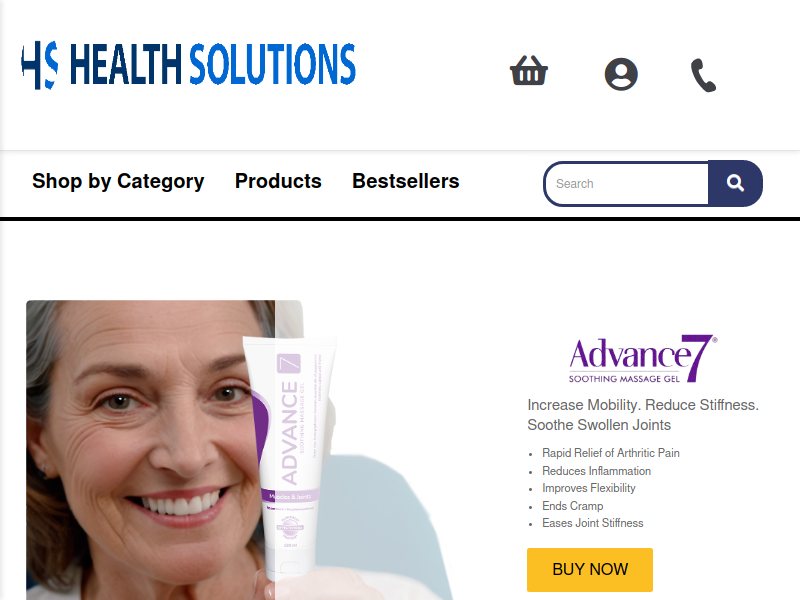
Task: Click inside the Search input field
Action: (x=627, y=184)
